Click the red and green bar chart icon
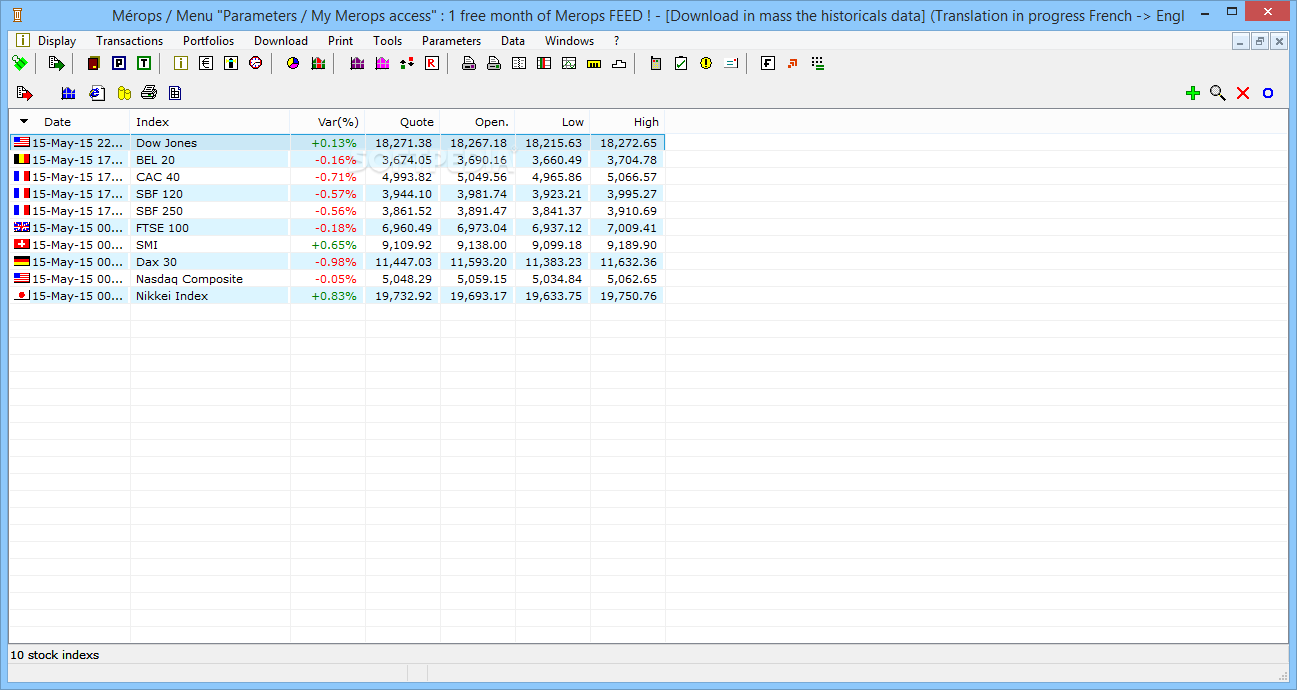The height and width of the screenshot is (690, 1297). point(318,63)
